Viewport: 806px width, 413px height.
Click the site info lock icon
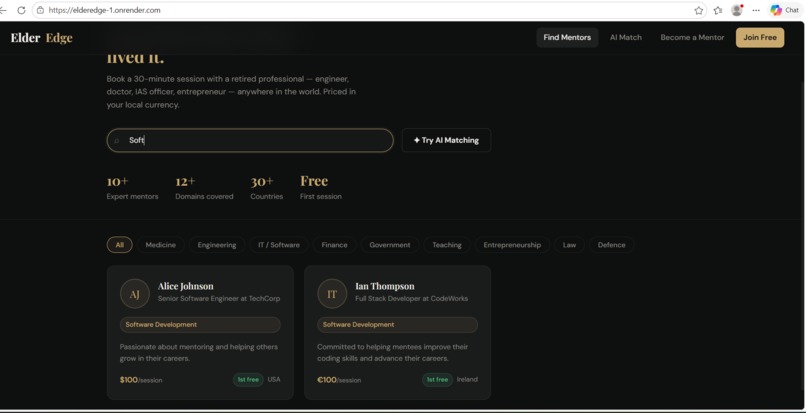(40, 10)
